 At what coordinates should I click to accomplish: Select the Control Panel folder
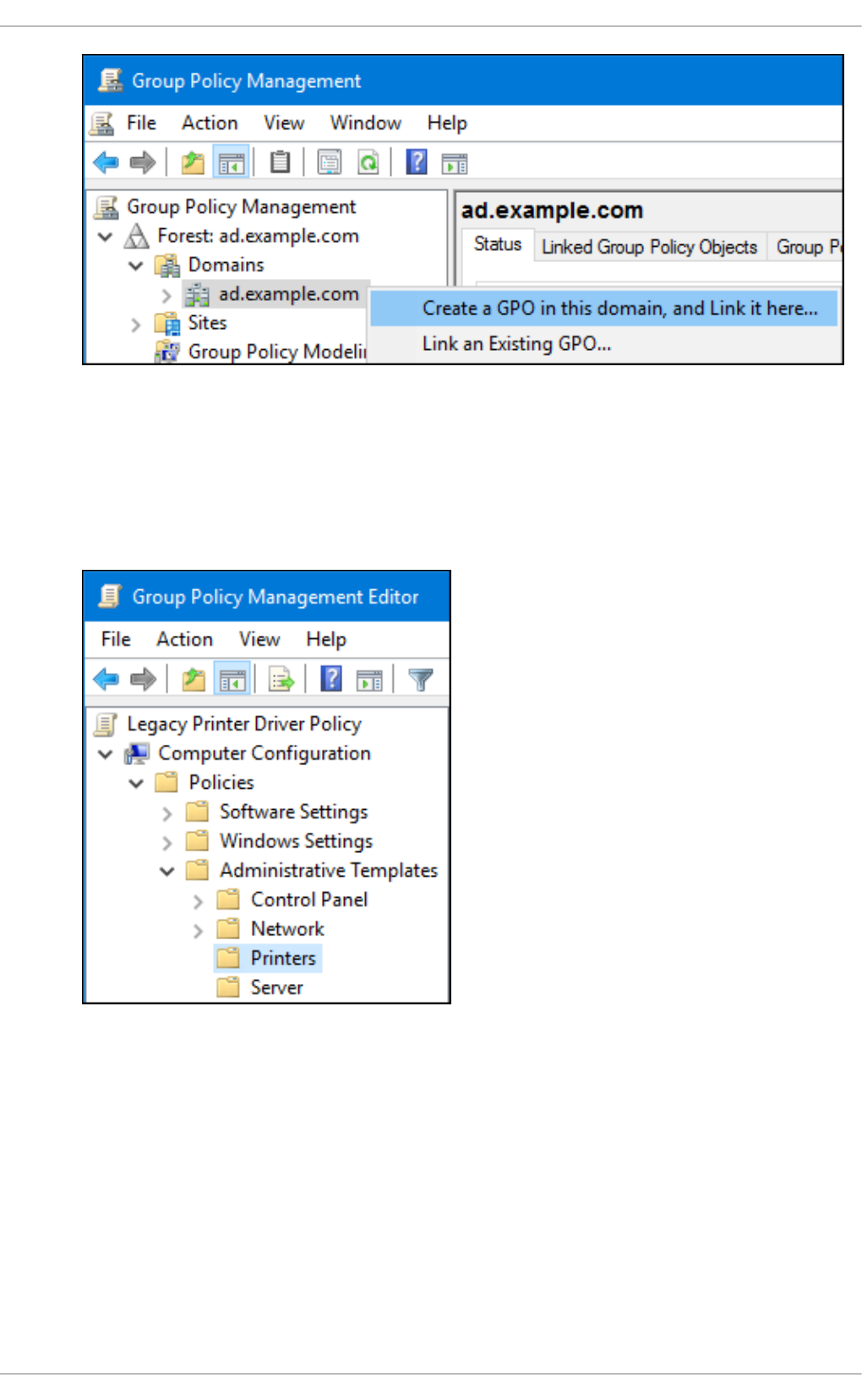[309, 900]
